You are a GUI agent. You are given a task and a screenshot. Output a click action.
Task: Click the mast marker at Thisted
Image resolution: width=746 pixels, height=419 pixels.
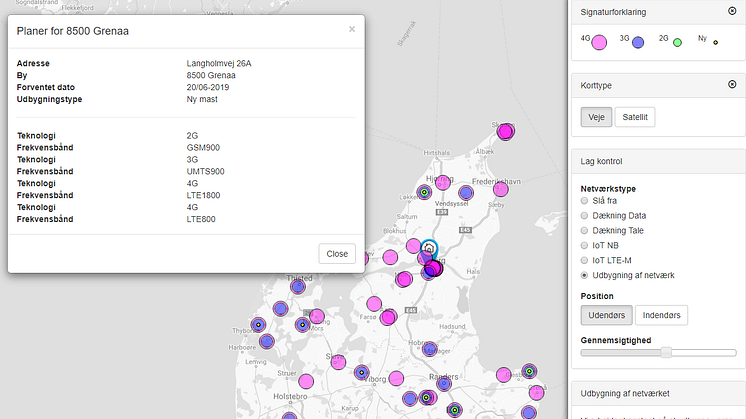tap(297, 286)
